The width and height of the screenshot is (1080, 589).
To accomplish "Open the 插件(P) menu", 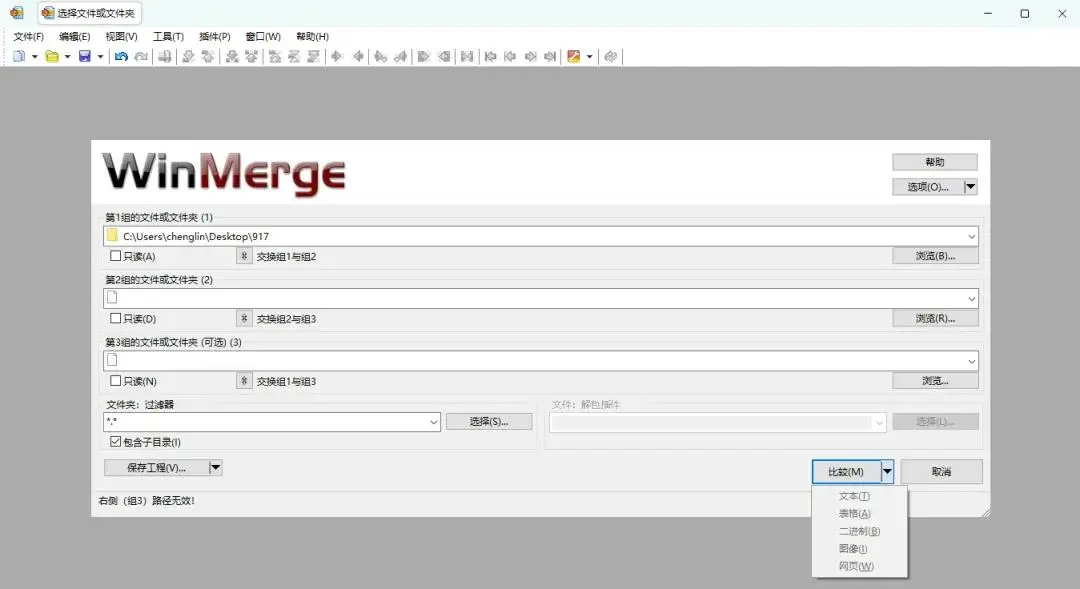I will [214, 37].
